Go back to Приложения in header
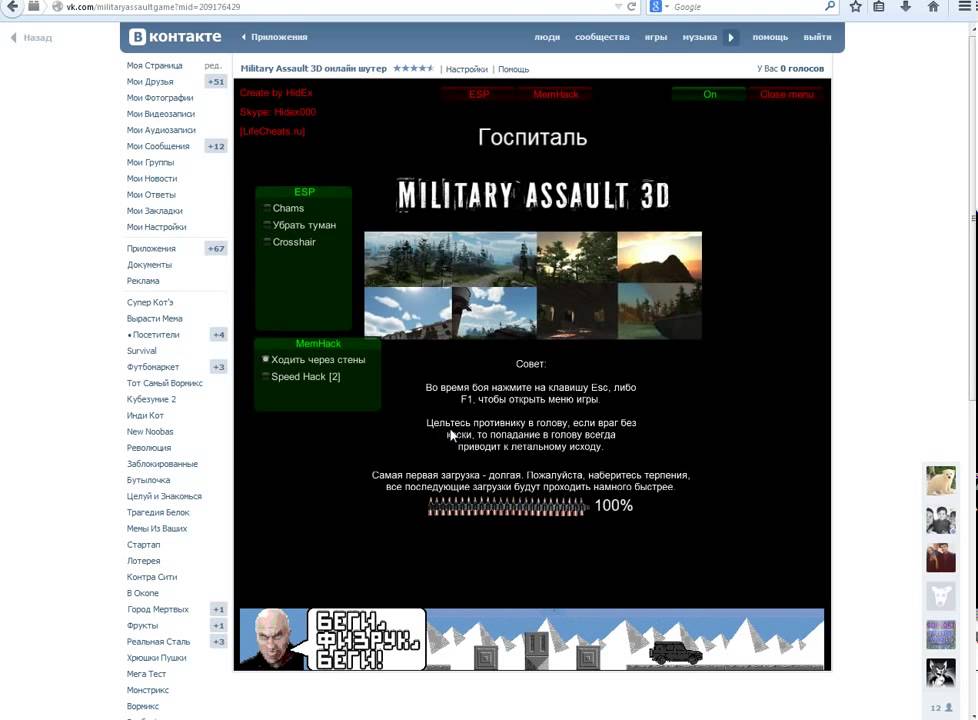Viewport: 978px width, 720px height. pos(274,37)
